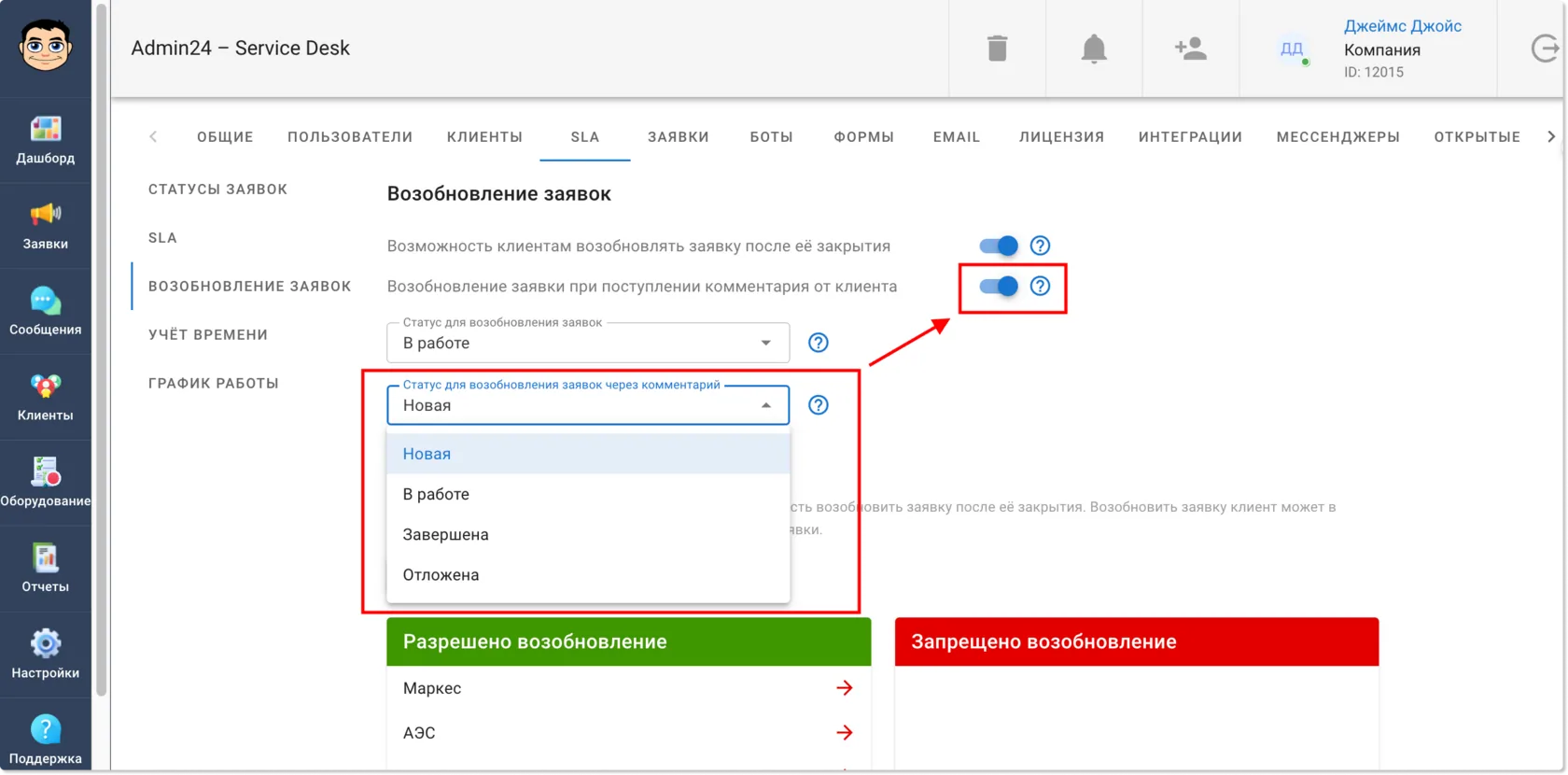The width and height of the screenshot is (1568, 775).
Task: Open the trash bin icon in header
Action: point(997,48)
